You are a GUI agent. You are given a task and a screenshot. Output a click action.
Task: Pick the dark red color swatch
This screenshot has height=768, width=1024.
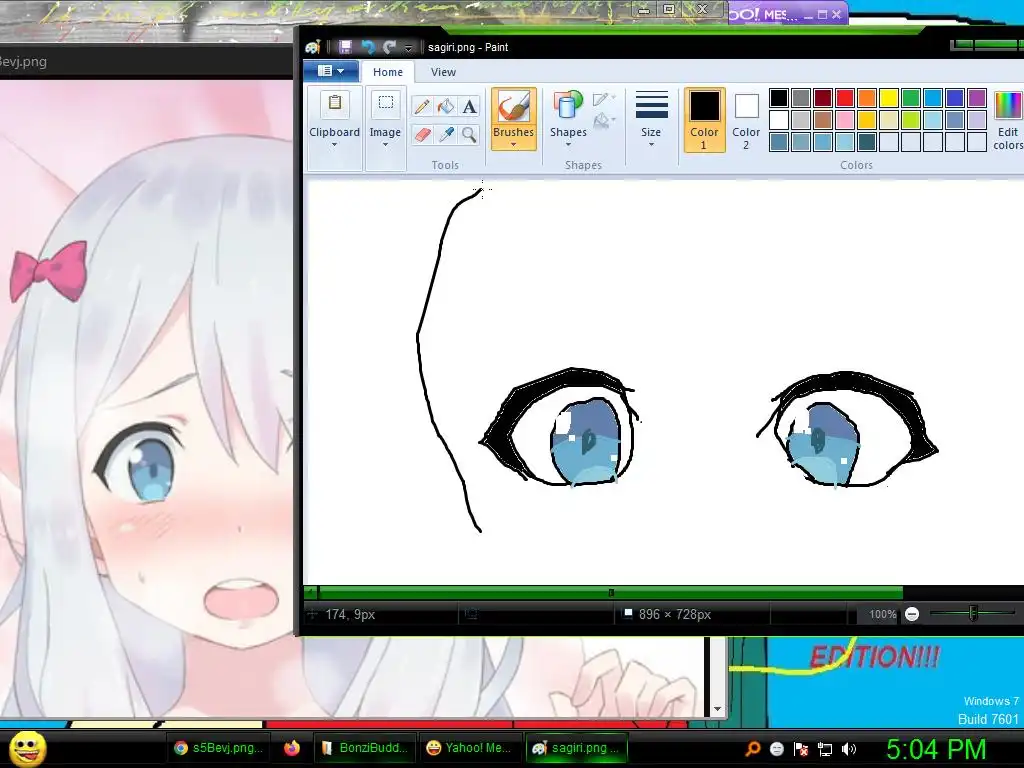(x=823, y=98)
